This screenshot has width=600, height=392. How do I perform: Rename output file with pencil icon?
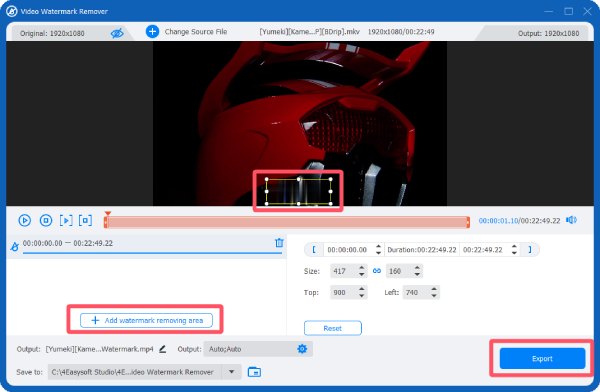pos(163,349)
